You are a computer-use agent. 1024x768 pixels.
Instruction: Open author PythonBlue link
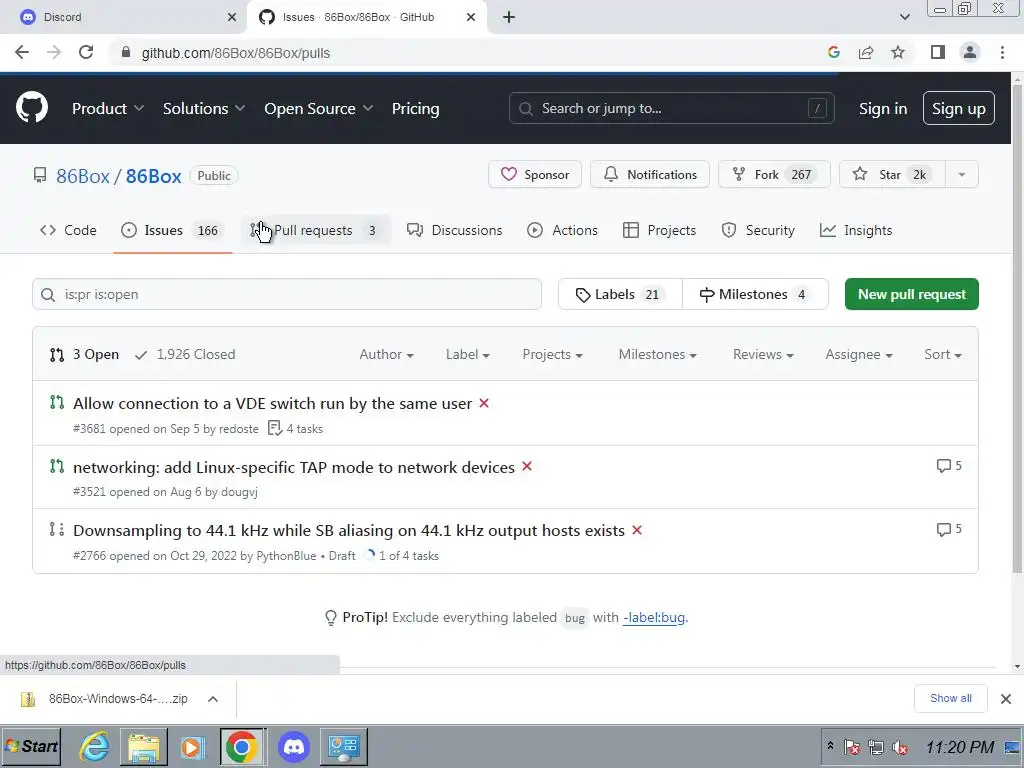[x=286, y=556]
